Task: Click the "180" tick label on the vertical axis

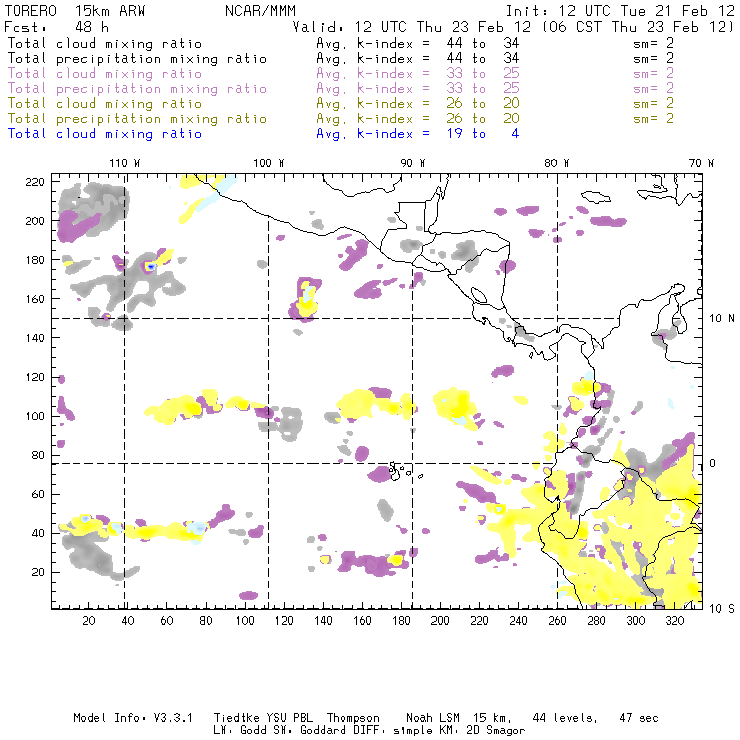Action: pyautogui.click(x=35, y=260)
